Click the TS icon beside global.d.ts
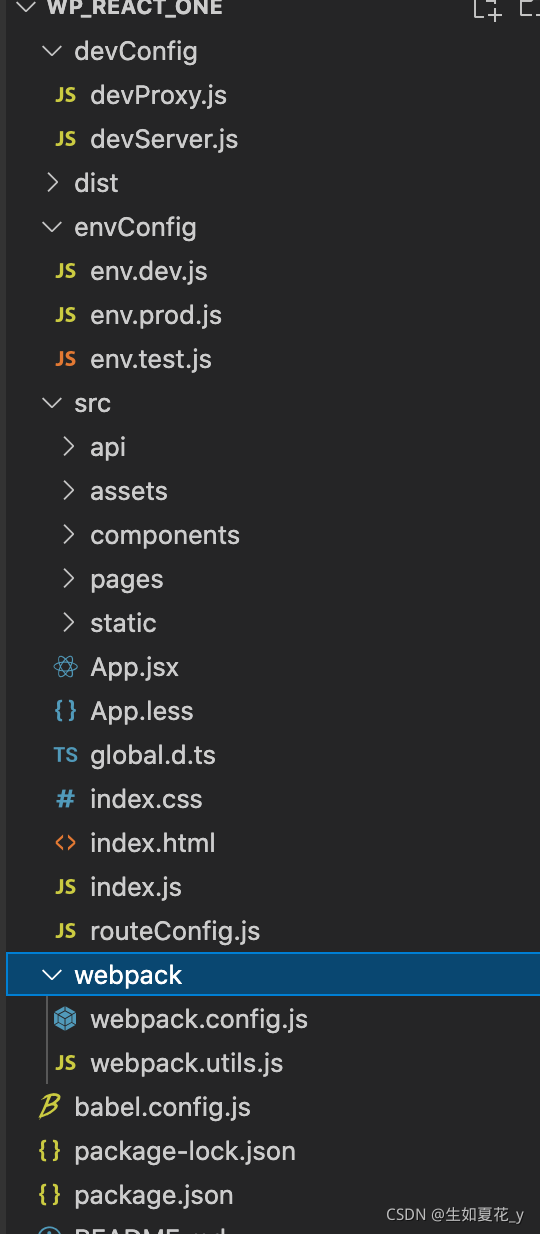This screenshot has height=1234, width=540. [x=66, y=755]
